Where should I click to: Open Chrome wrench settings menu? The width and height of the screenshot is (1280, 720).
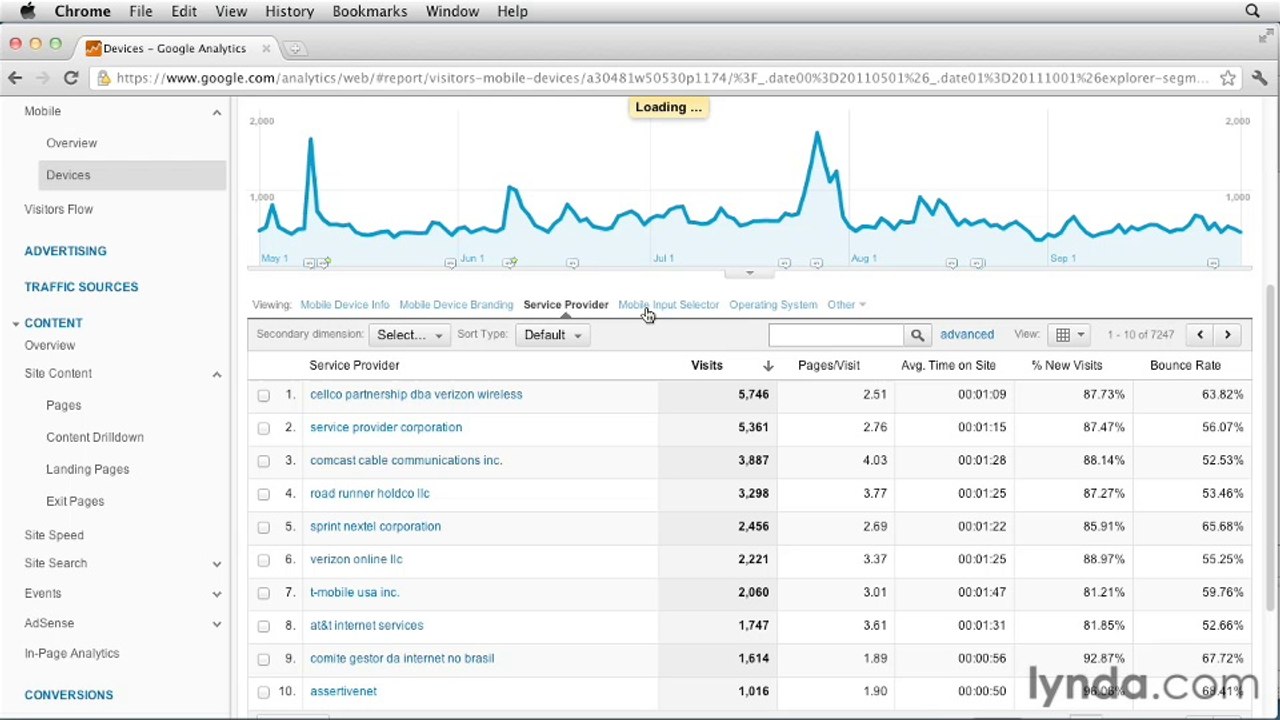tap(1259, 78)
